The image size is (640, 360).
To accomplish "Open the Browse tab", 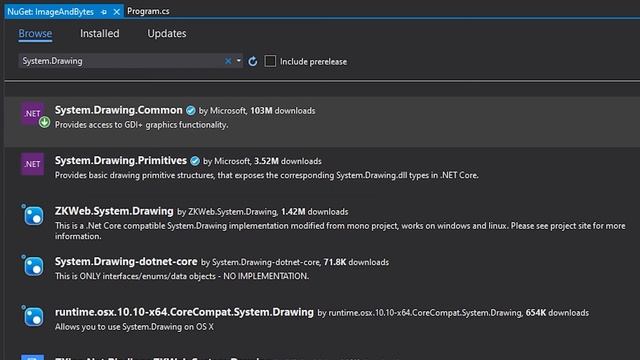I will pyautogui.click(x=35, y=33).
